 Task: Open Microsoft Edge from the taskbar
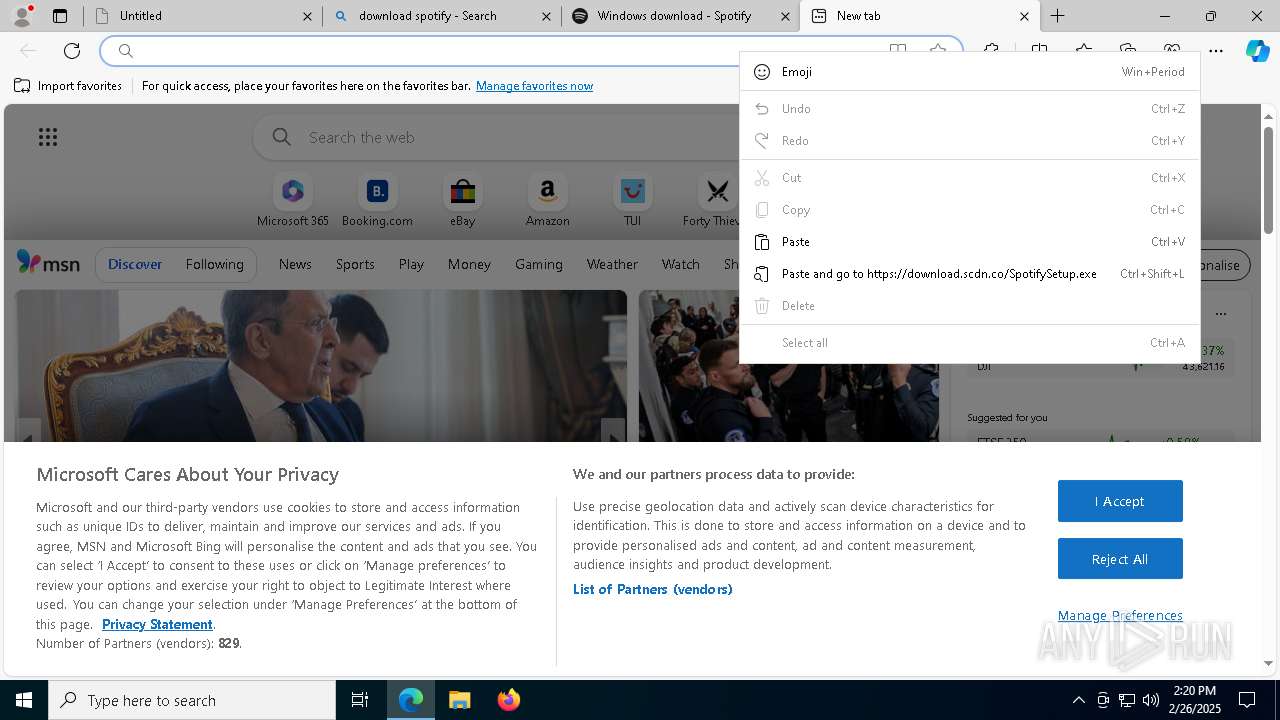[x=411, y=700]
